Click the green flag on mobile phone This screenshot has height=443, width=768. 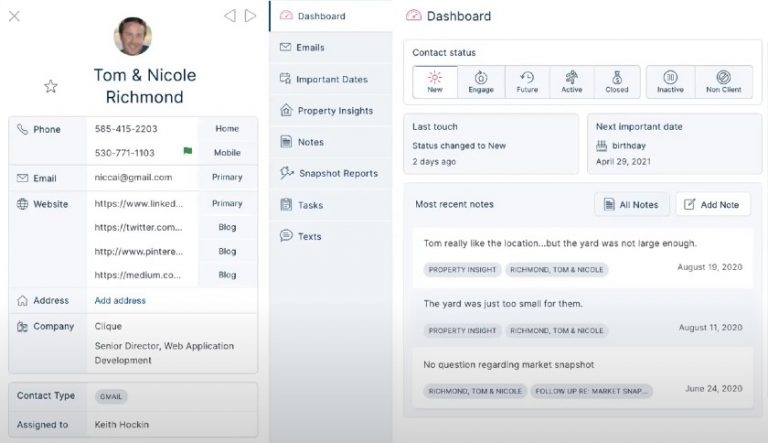tap(186, 152)
